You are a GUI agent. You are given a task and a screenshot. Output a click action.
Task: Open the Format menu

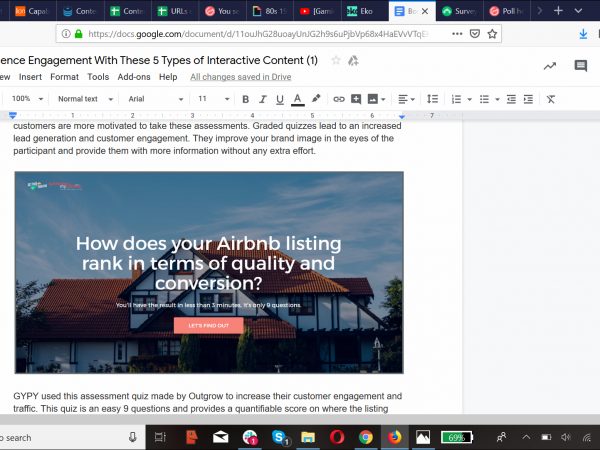(x=64, y=77)
